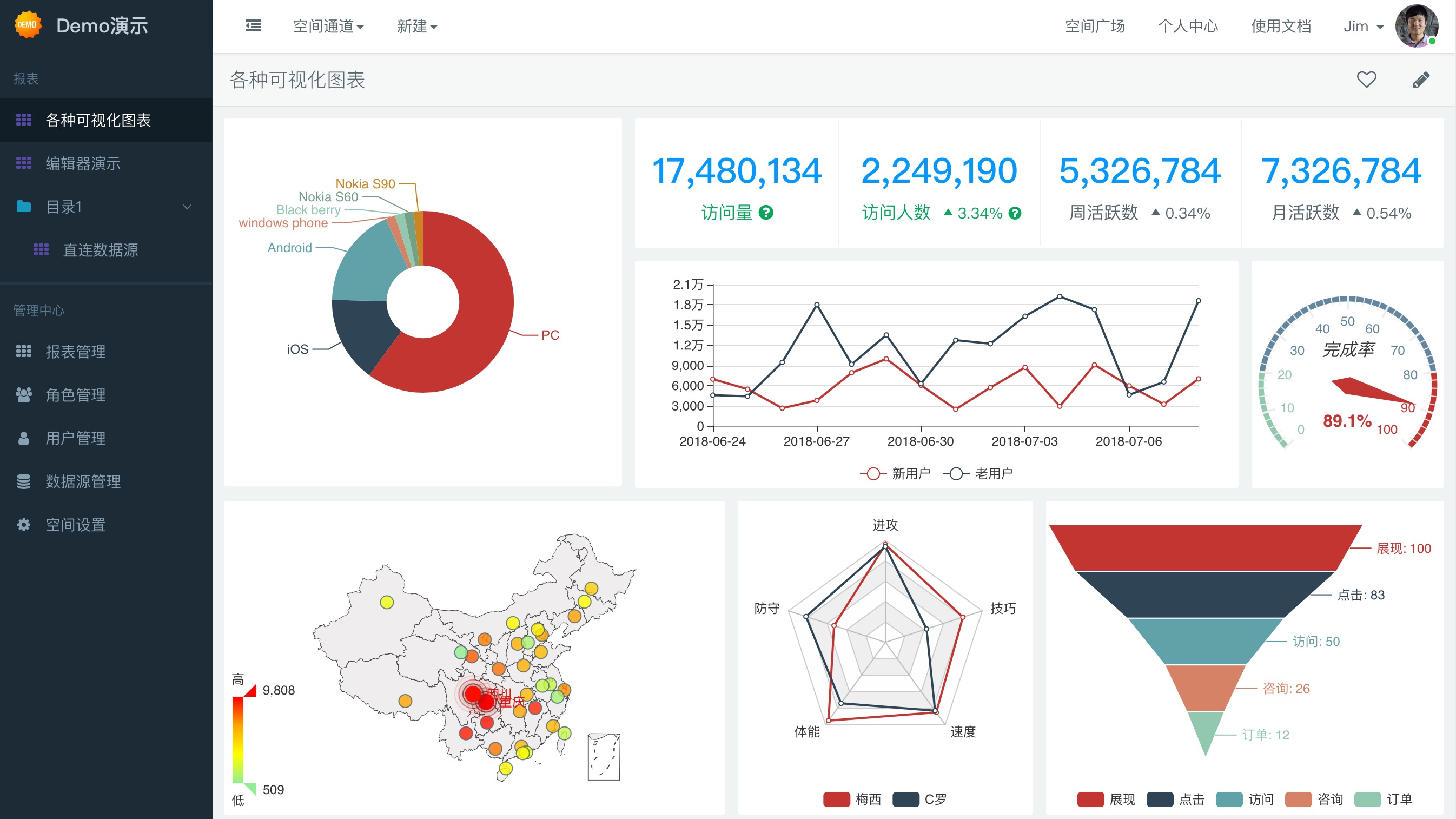
Task: Click the question mark next to 访问量
Action: (x=766, y=213)
